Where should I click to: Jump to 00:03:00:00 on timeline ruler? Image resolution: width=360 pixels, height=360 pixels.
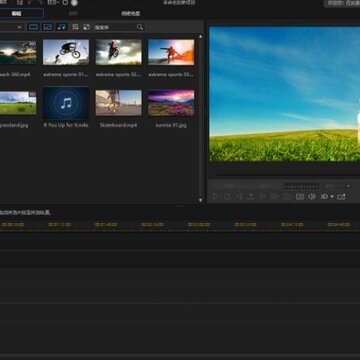(x=199, y=225)
